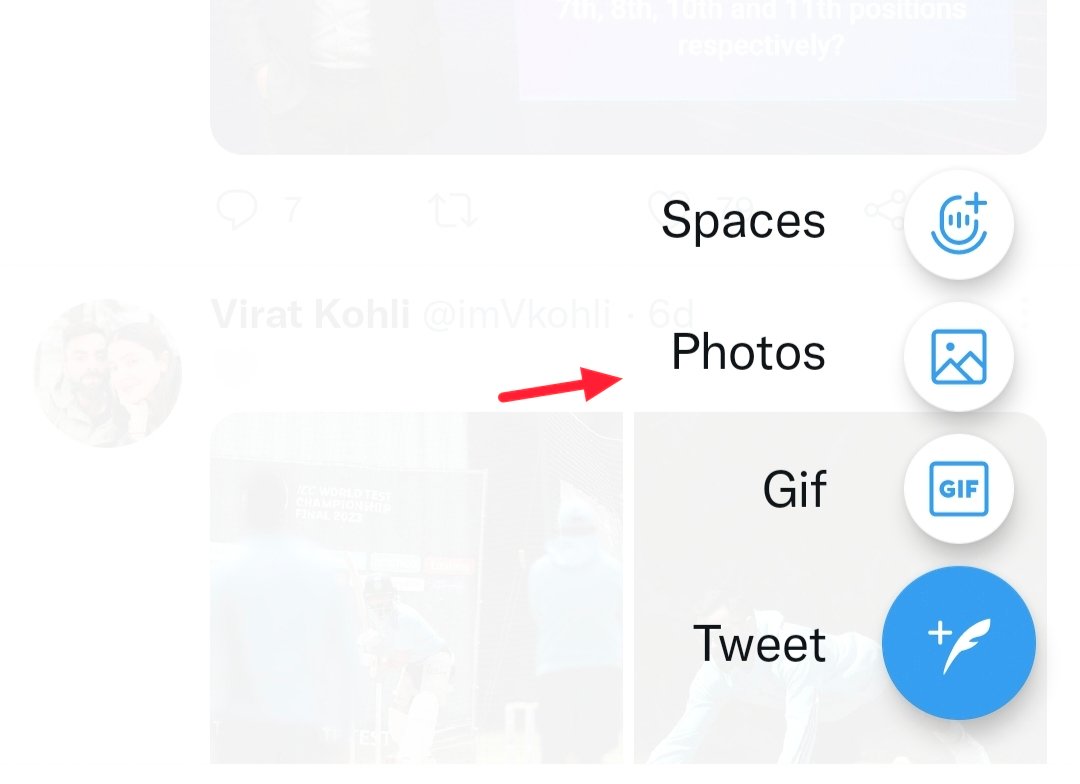This screenshot has height=784, width=1080.
Task: Choose the Tweet text label
Action: [x=759, y=643]
